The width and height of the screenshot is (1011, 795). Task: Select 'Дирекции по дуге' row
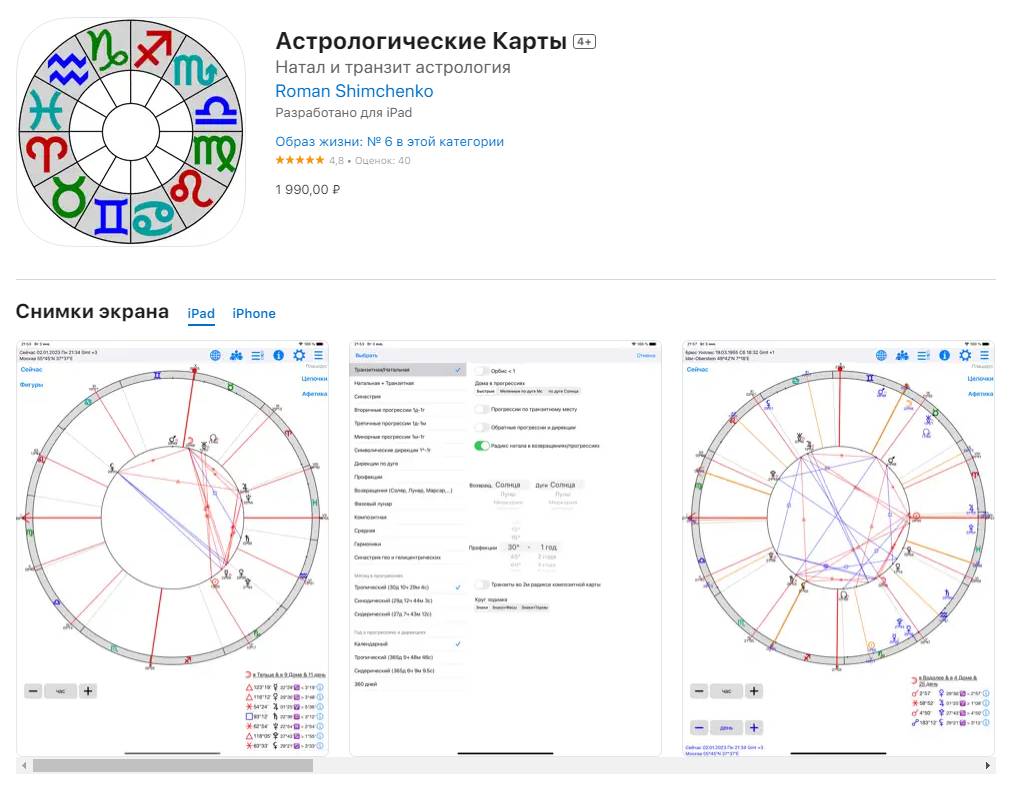click(x=407, y=464)
